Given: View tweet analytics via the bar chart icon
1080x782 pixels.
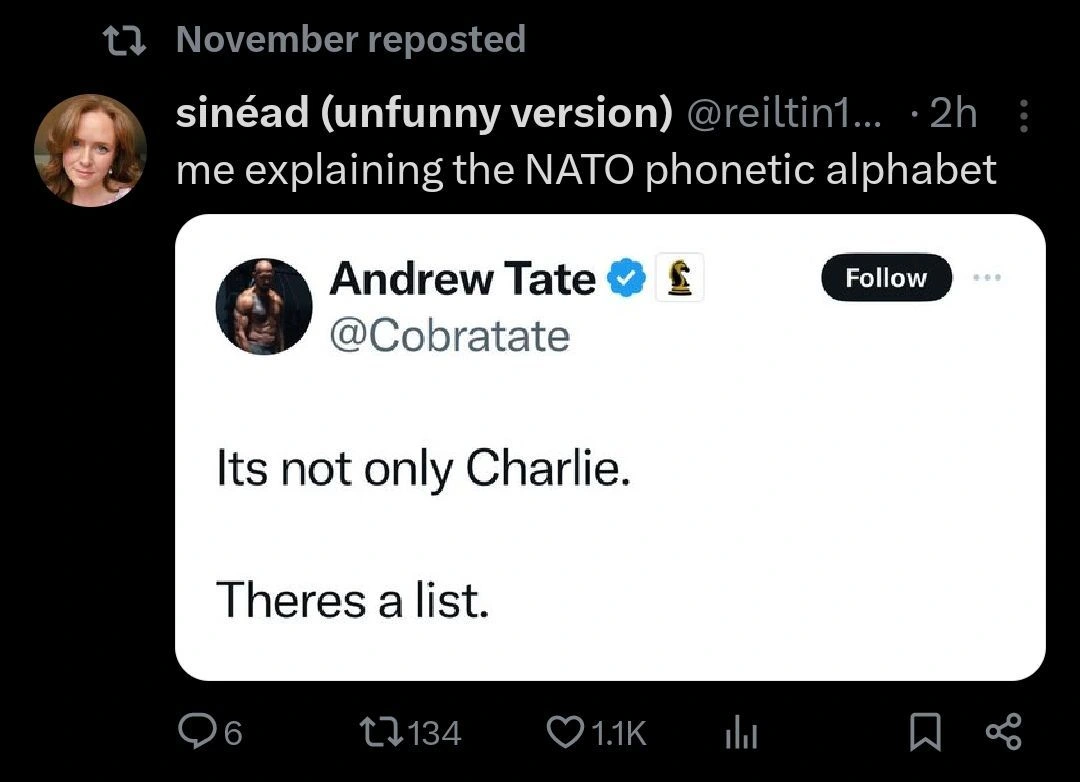Looking at the screenshot, I should point(740,732).
